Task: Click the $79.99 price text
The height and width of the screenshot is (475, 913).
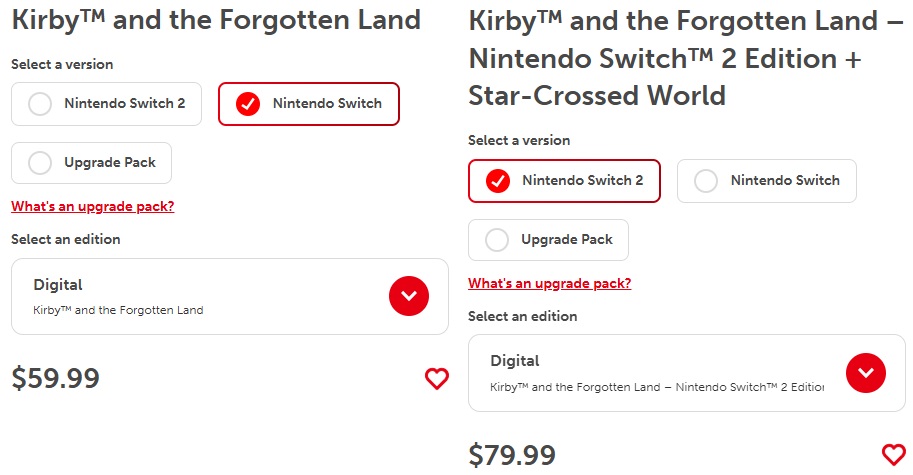Action: pos(512,455)
